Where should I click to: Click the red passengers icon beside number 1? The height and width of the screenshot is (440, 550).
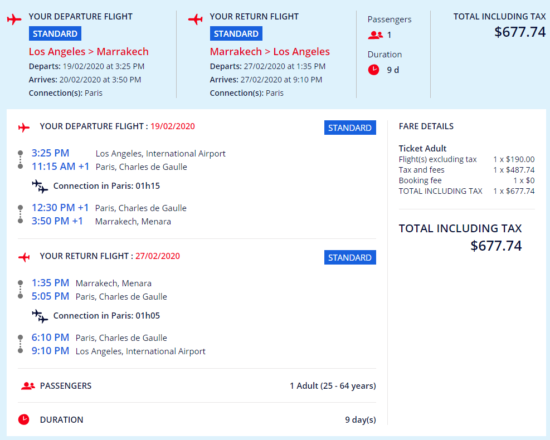click(375, 35)
